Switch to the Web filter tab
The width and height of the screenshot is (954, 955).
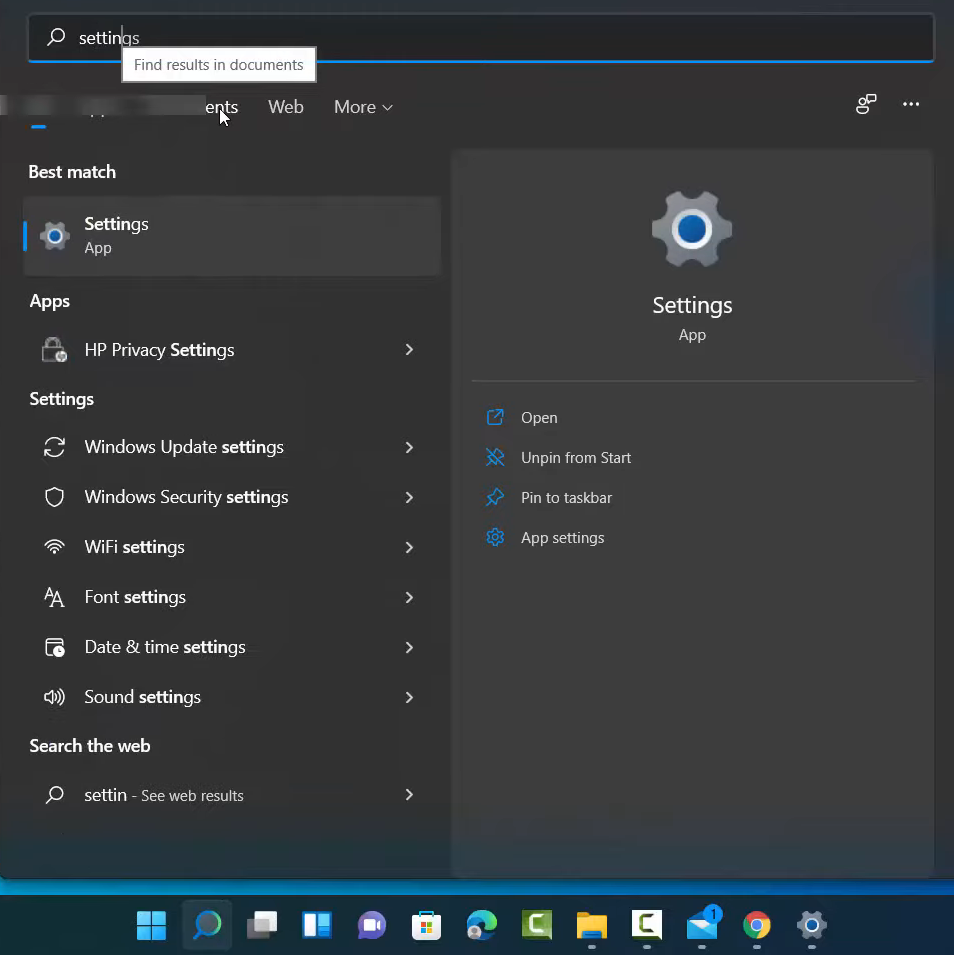[285, 107]
